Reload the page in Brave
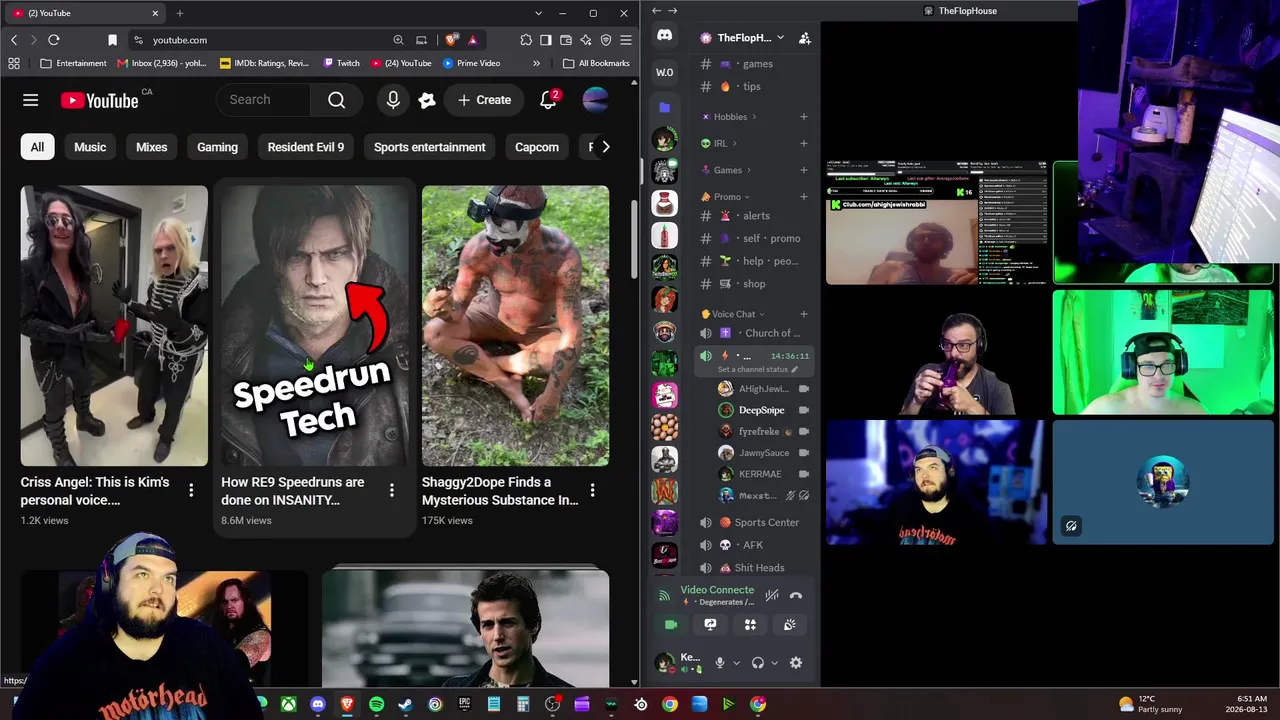 point(54,40)
